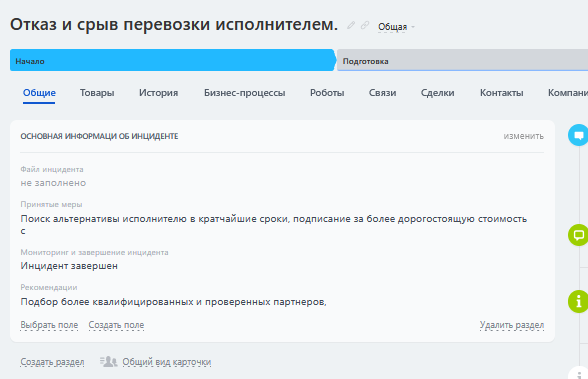Open the История tab
Screen dimensions: 588x379
click(x=158, y=93)
